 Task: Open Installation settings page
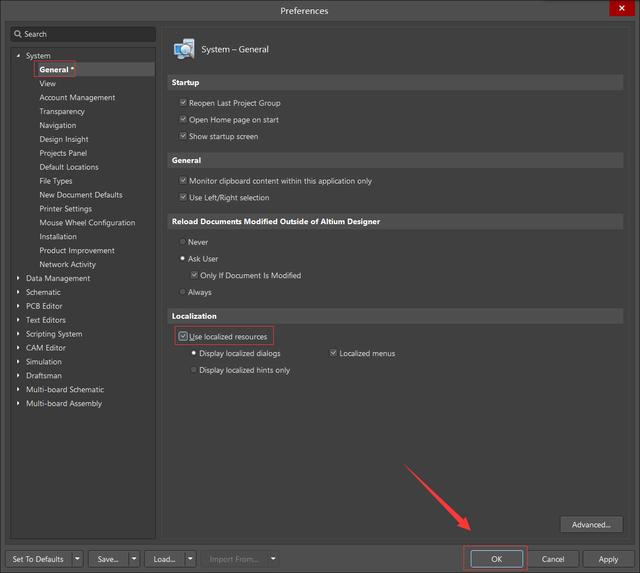58,236
